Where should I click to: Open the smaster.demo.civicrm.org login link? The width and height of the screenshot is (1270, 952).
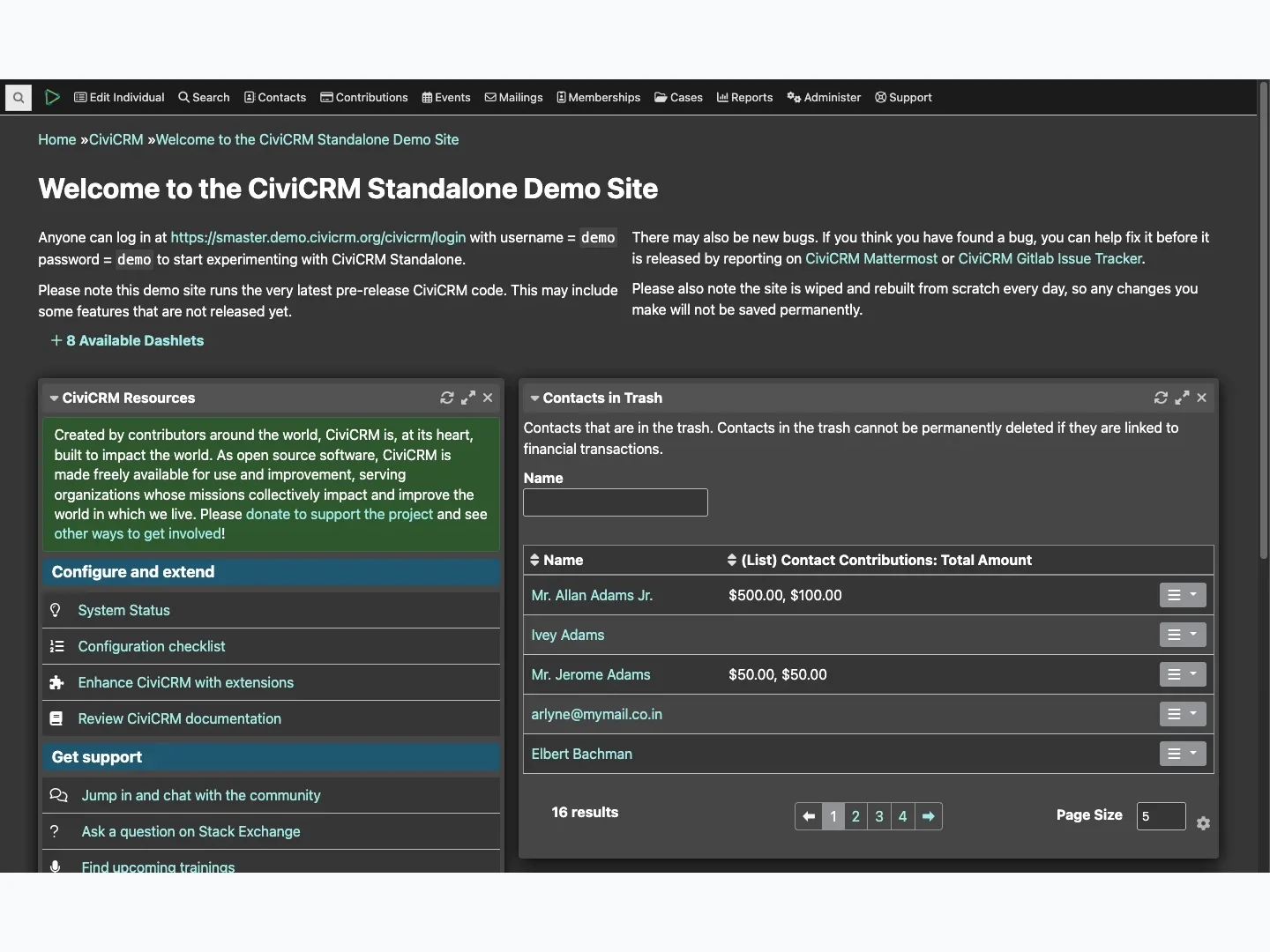click(x=318, y=237)
